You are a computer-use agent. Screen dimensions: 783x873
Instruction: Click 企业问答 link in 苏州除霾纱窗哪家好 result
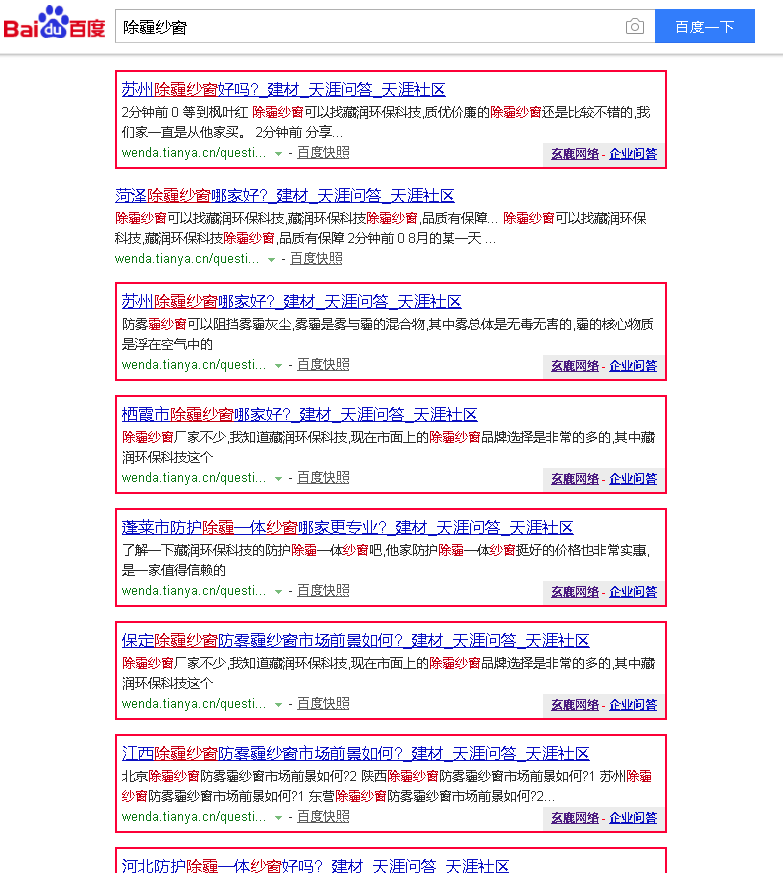633,366
